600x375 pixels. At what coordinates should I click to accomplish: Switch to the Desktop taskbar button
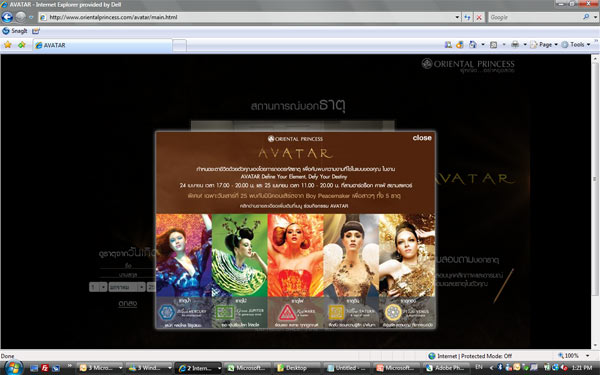(x=297, y=368)
